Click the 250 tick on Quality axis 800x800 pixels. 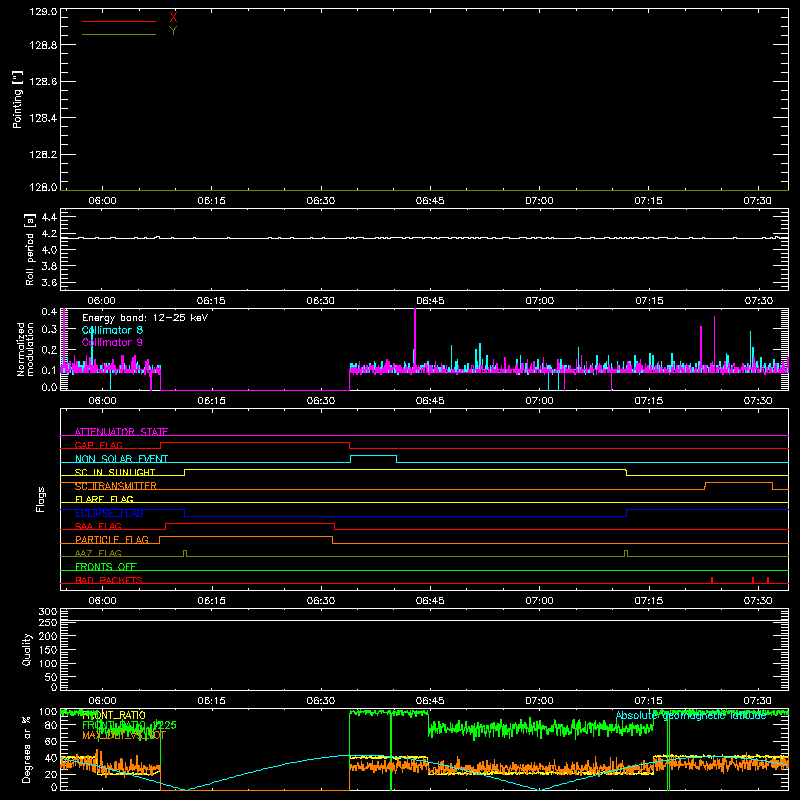pyautogui.click(x=48, y=622)
